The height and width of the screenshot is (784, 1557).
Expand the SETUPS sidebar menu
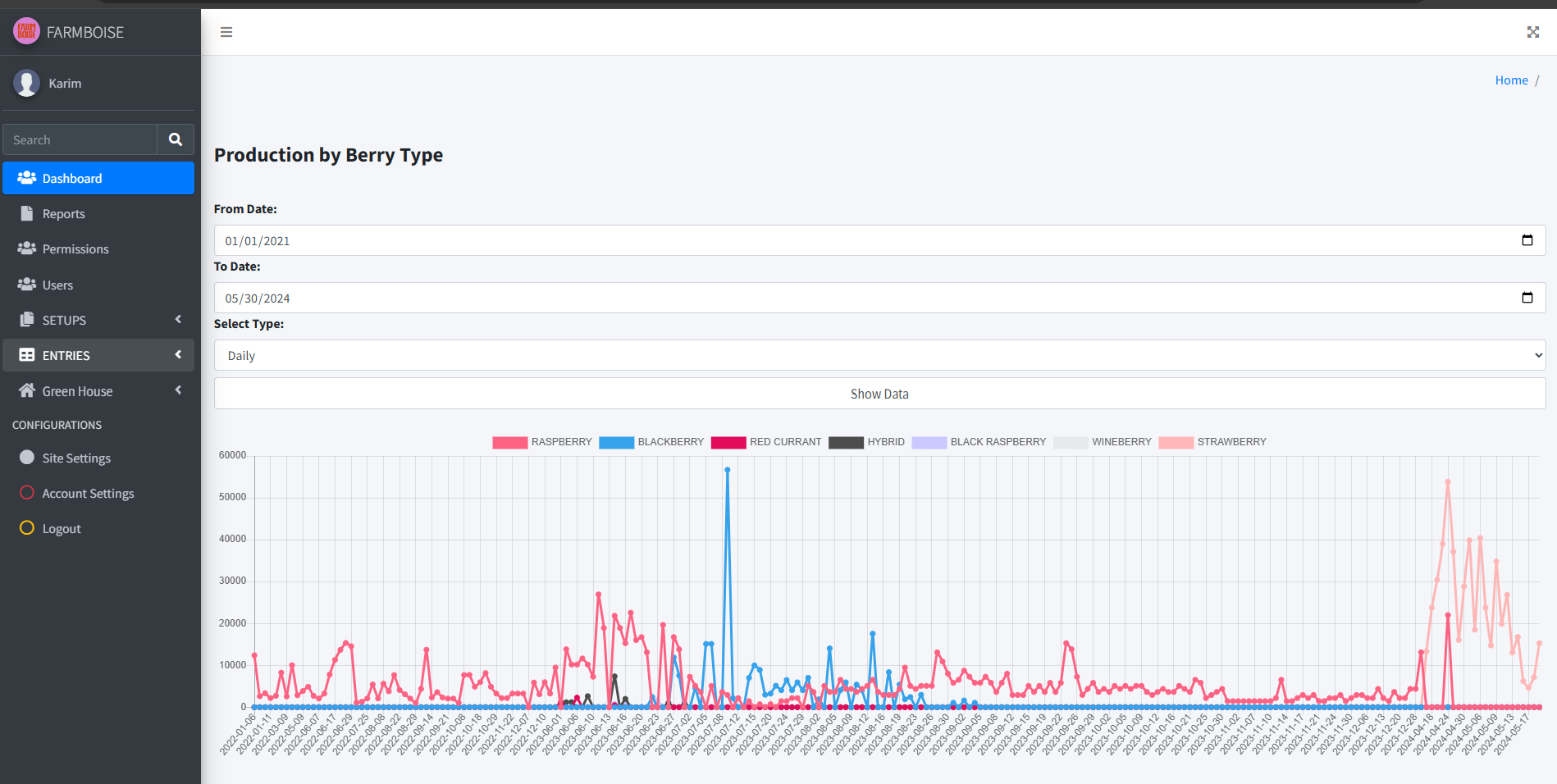98,320
